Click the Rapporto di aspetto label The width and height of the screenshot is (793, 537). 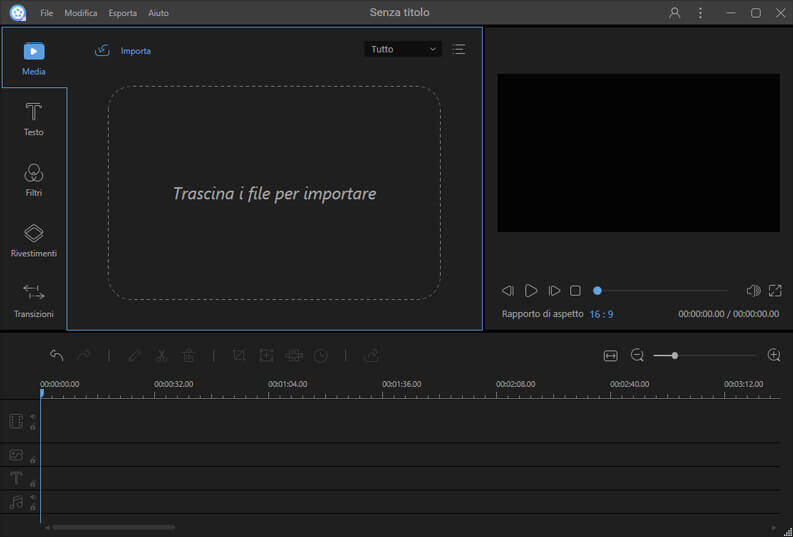pos(542,314)
